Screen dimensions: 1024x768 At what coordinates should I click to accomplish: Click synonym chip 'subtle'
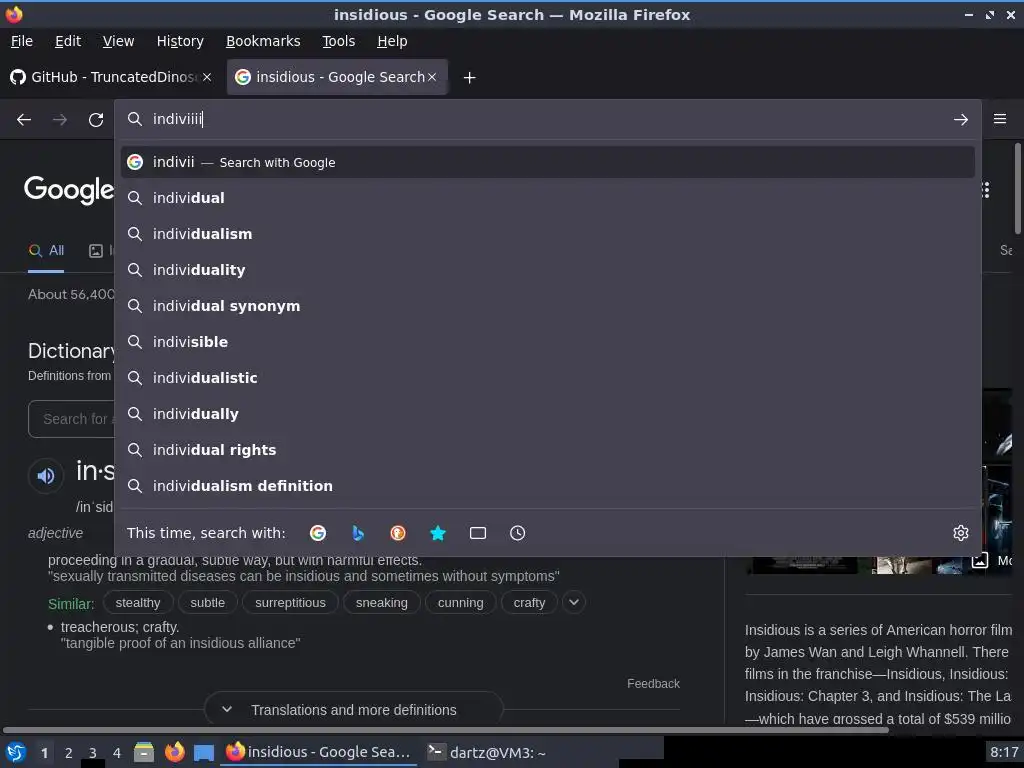208,603
